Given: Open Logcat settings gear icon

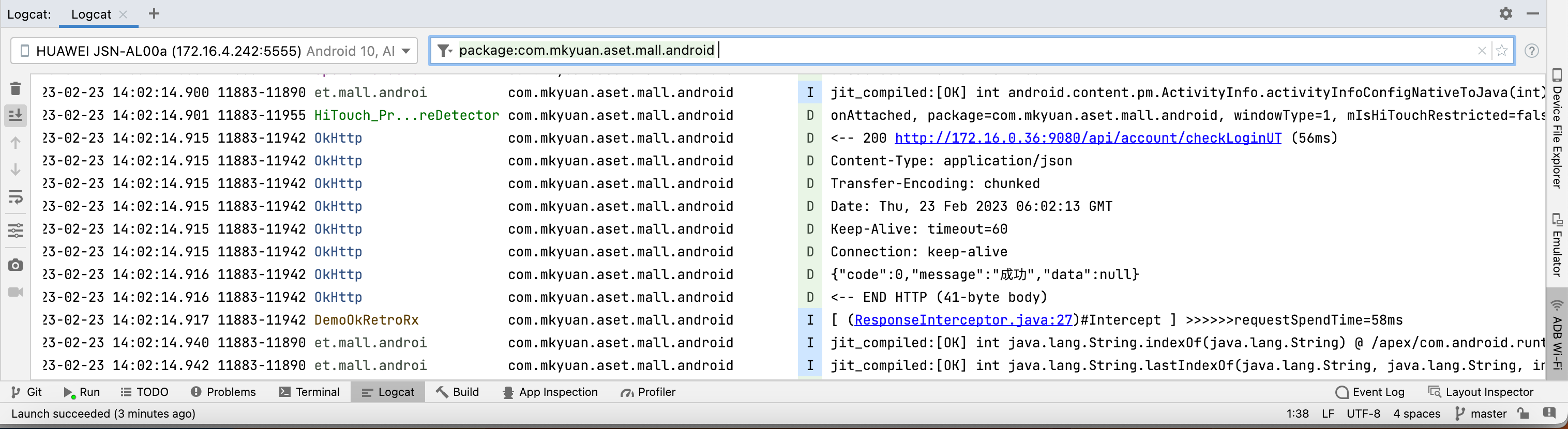Looking at the screenshot, I should [x=1505, y=13].
